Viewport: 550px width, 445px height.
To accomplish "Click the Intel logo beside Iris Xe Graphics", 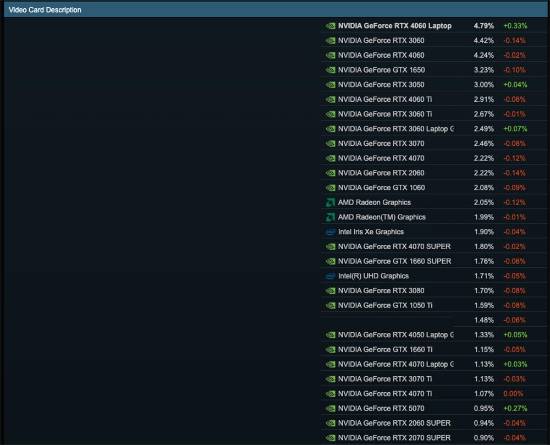I will [330, 232].
